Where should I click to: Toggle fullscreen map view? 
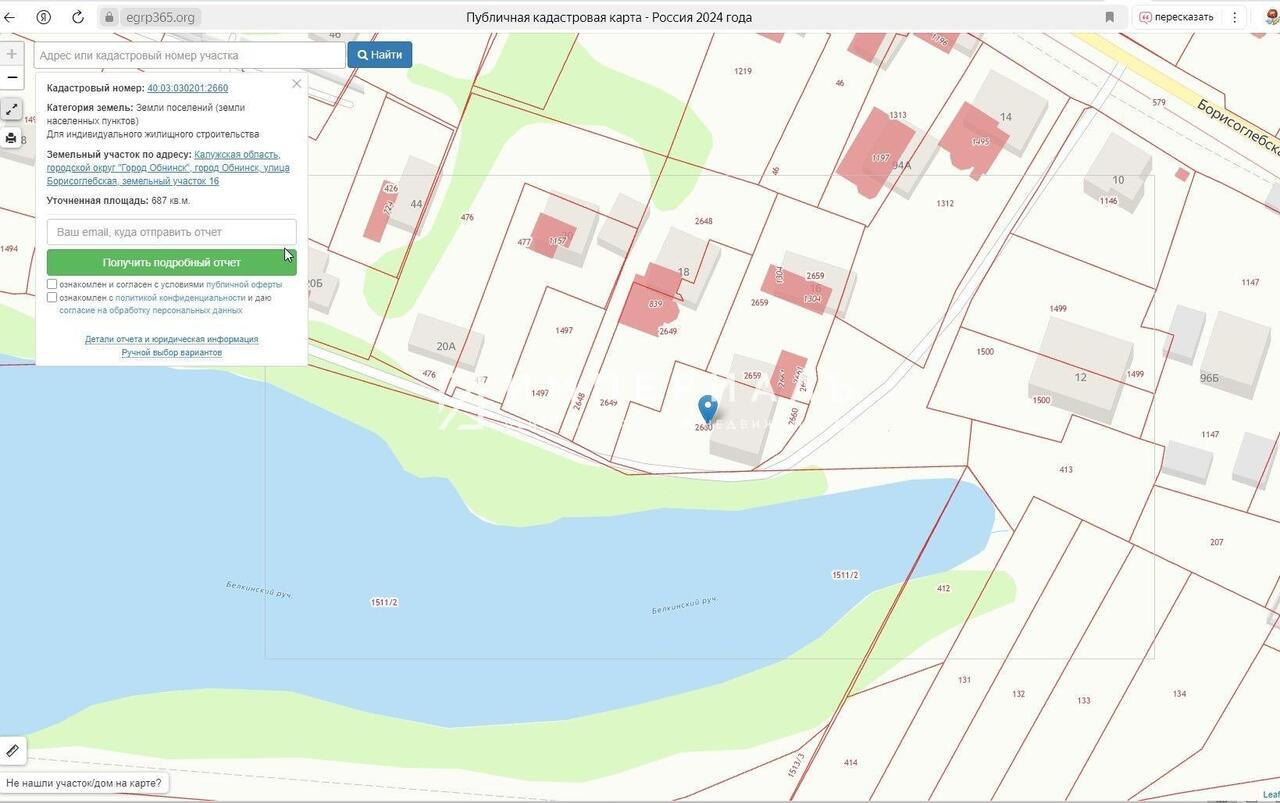tap(12, 110)
